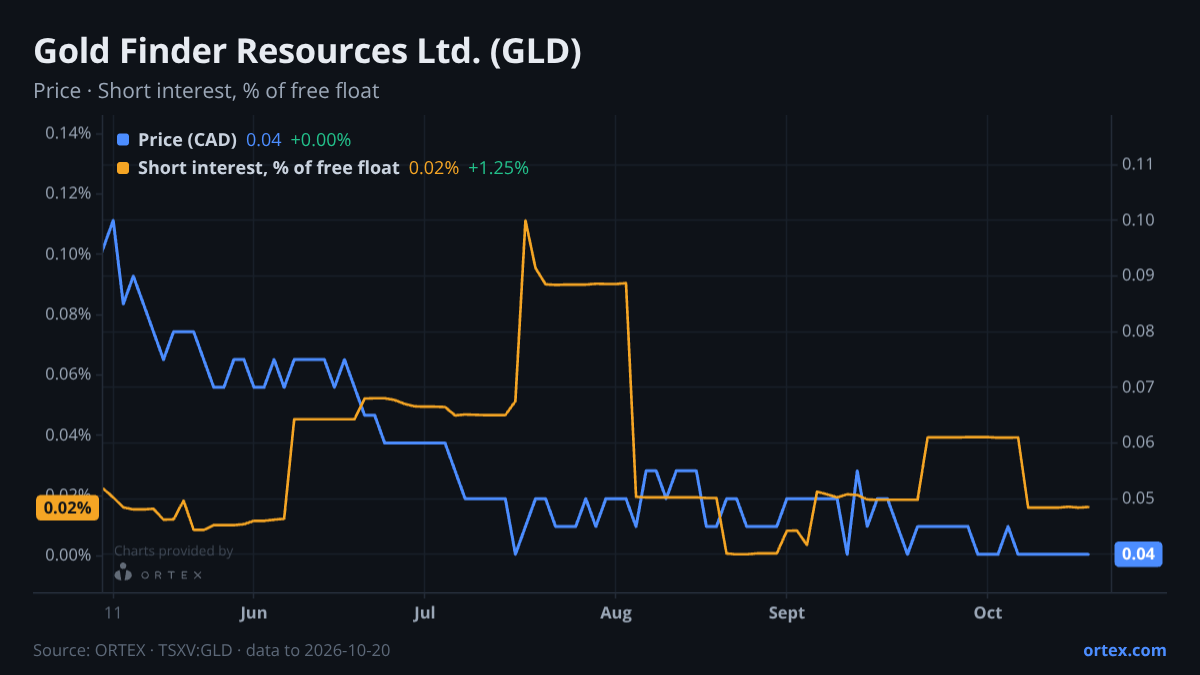This screenshot has height=675, width=1200.
Task: Click the orange 0.02% value in the legend
Action: pyautogui.click(x=434, y=168)
